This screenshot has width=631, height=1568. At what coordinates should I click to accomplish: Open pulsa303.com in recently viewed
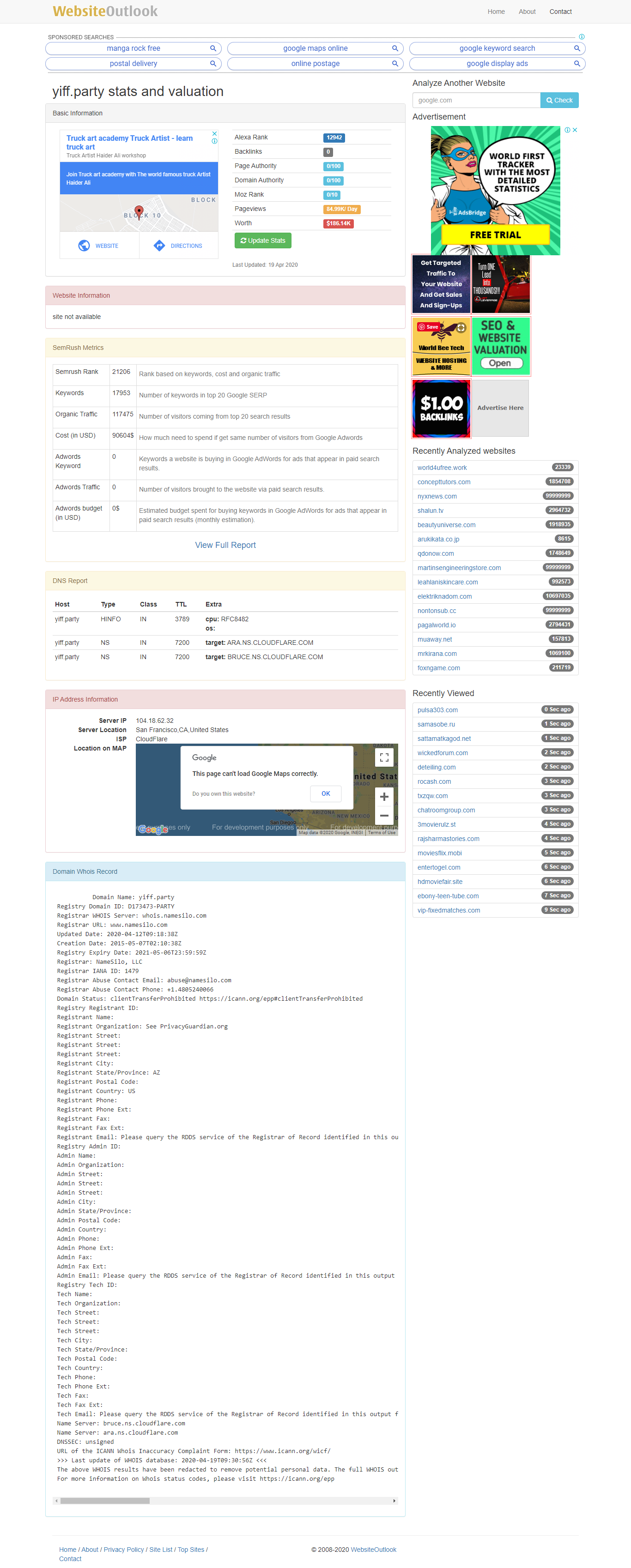[x=437, y=710]
